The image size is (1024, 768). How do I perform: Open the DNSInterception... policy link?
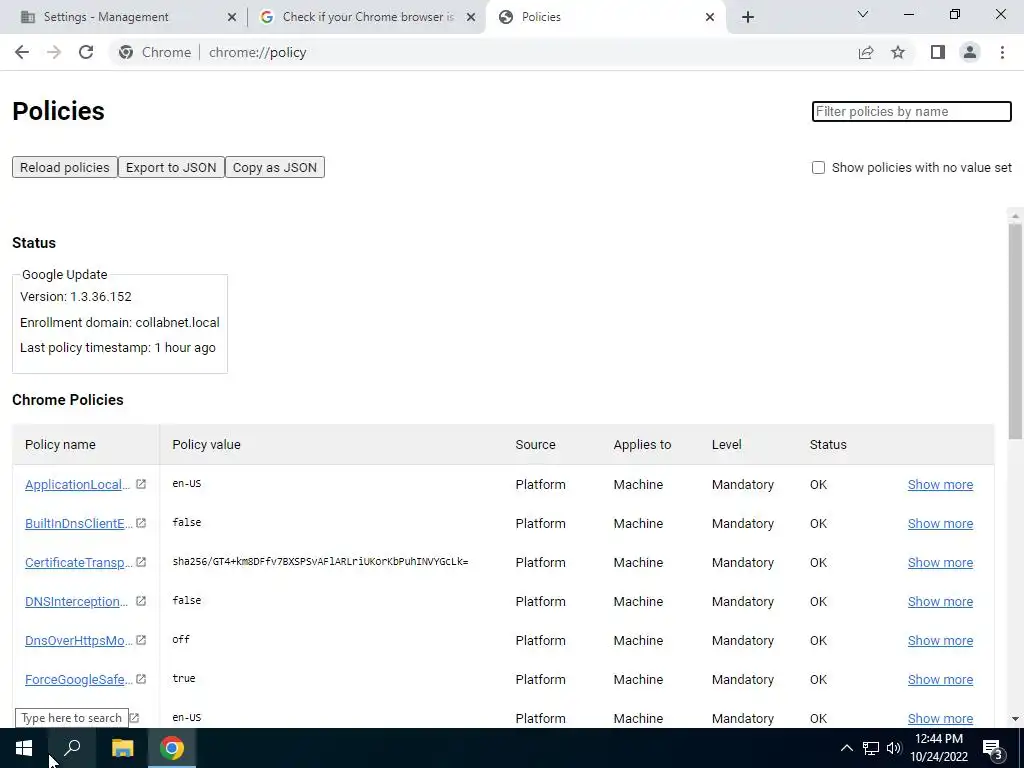[x=76, y=601]
